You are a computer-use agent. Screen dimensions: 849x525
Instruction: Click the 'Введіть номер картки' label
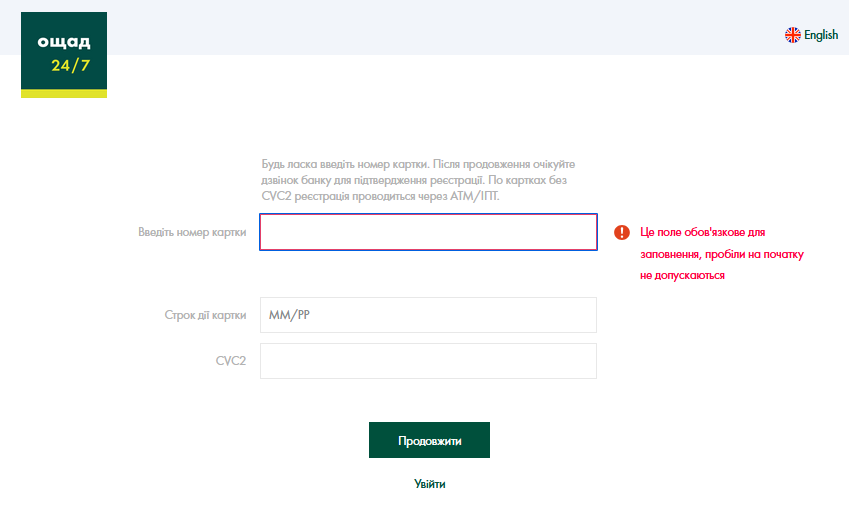tap(192, 232)
